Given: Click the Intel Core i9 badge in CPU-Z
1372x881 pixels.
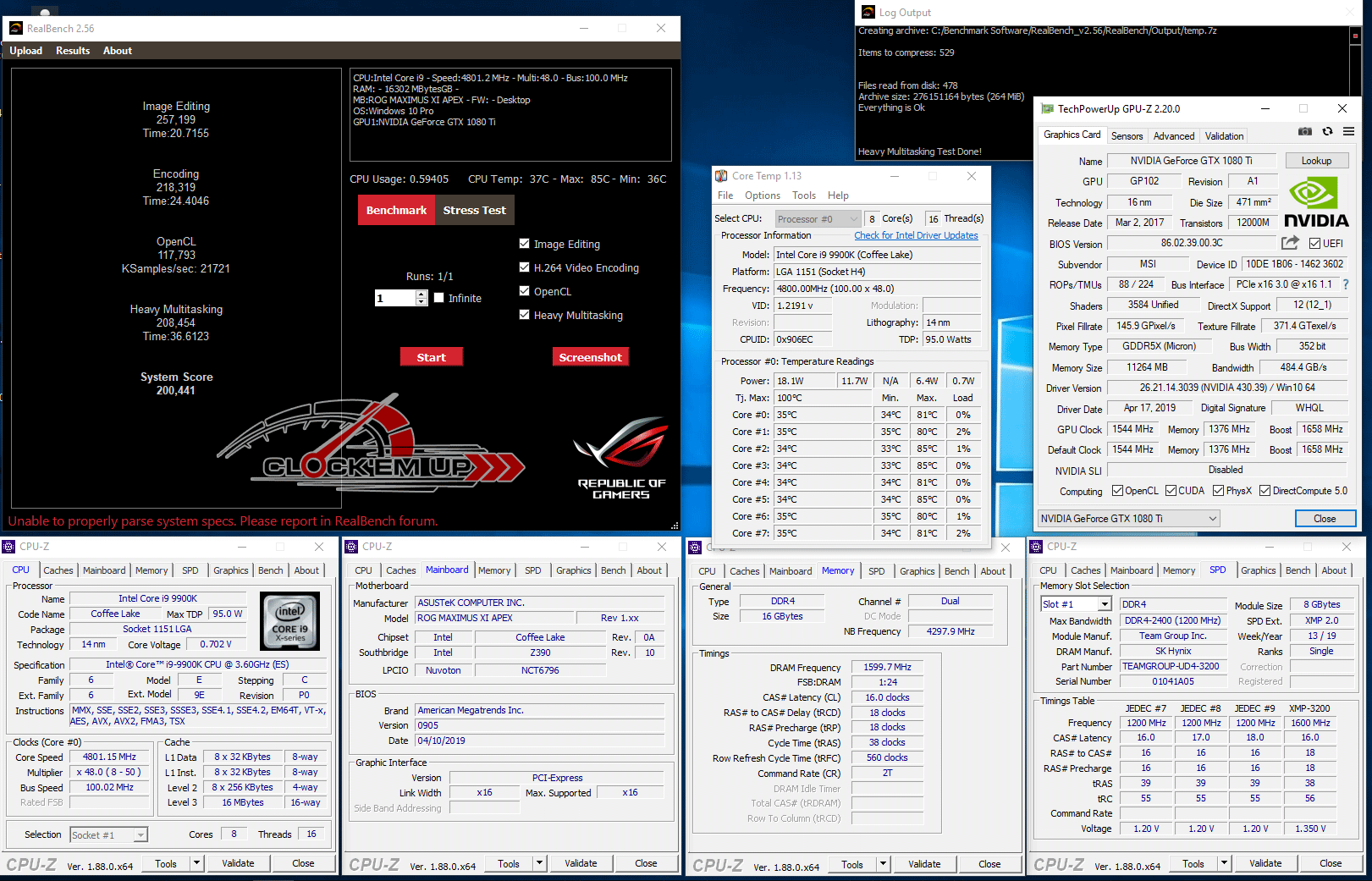Looking at the screenshot, I should pos(290,622).
